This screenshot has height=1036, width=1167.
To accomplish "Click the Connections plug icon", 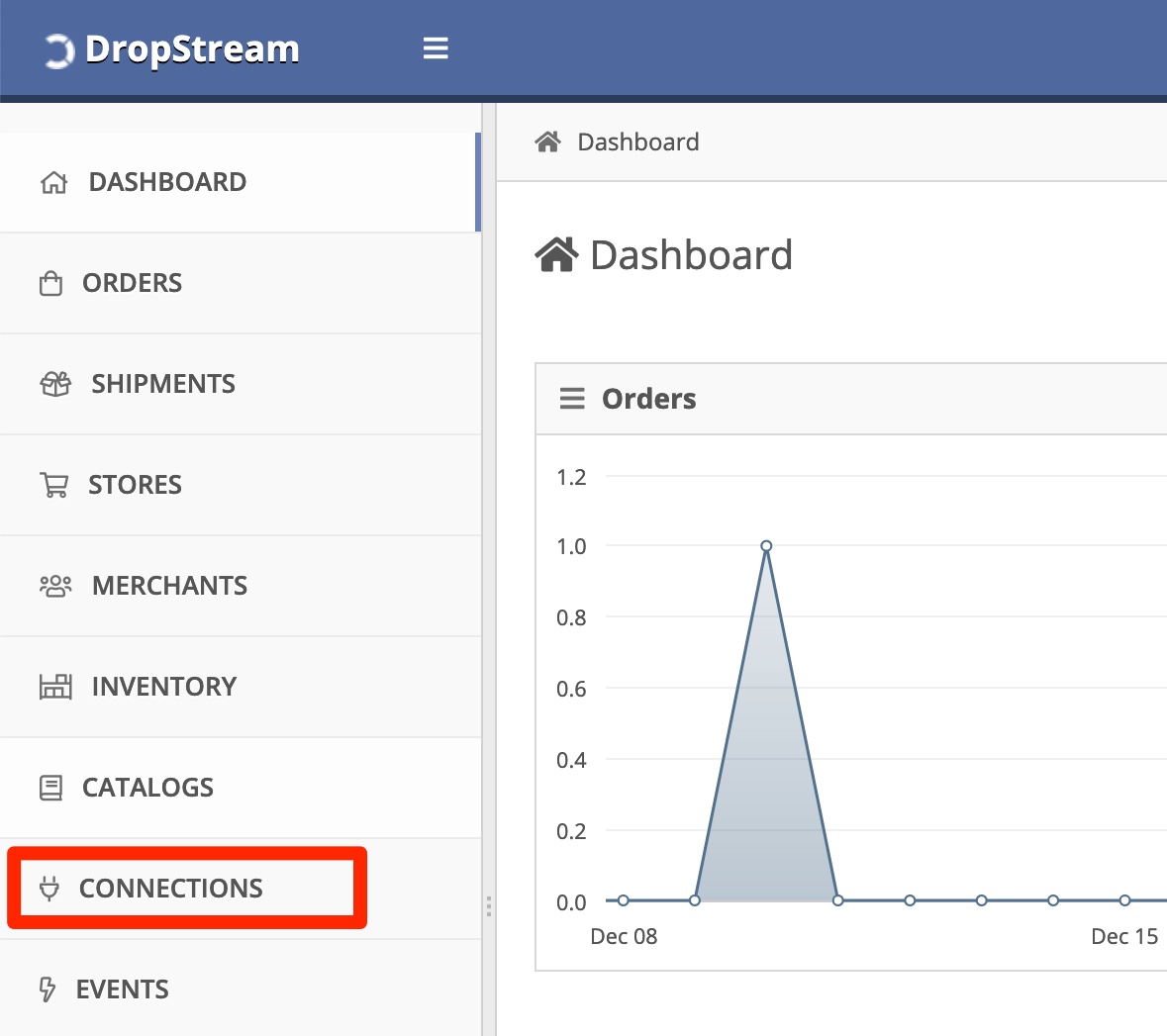I will (49, 889).
